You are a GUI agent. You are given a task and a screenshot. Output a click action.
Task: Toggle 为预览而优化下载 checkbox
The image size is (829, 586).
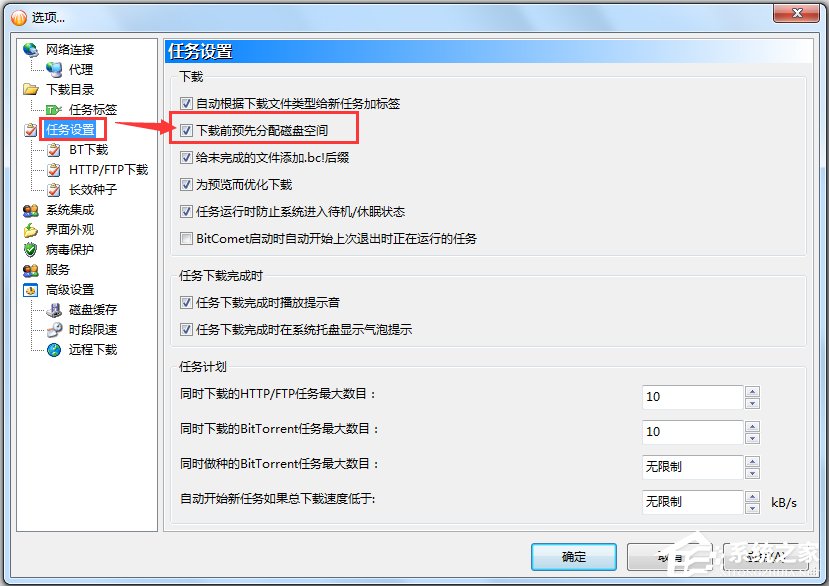point(186,185)
